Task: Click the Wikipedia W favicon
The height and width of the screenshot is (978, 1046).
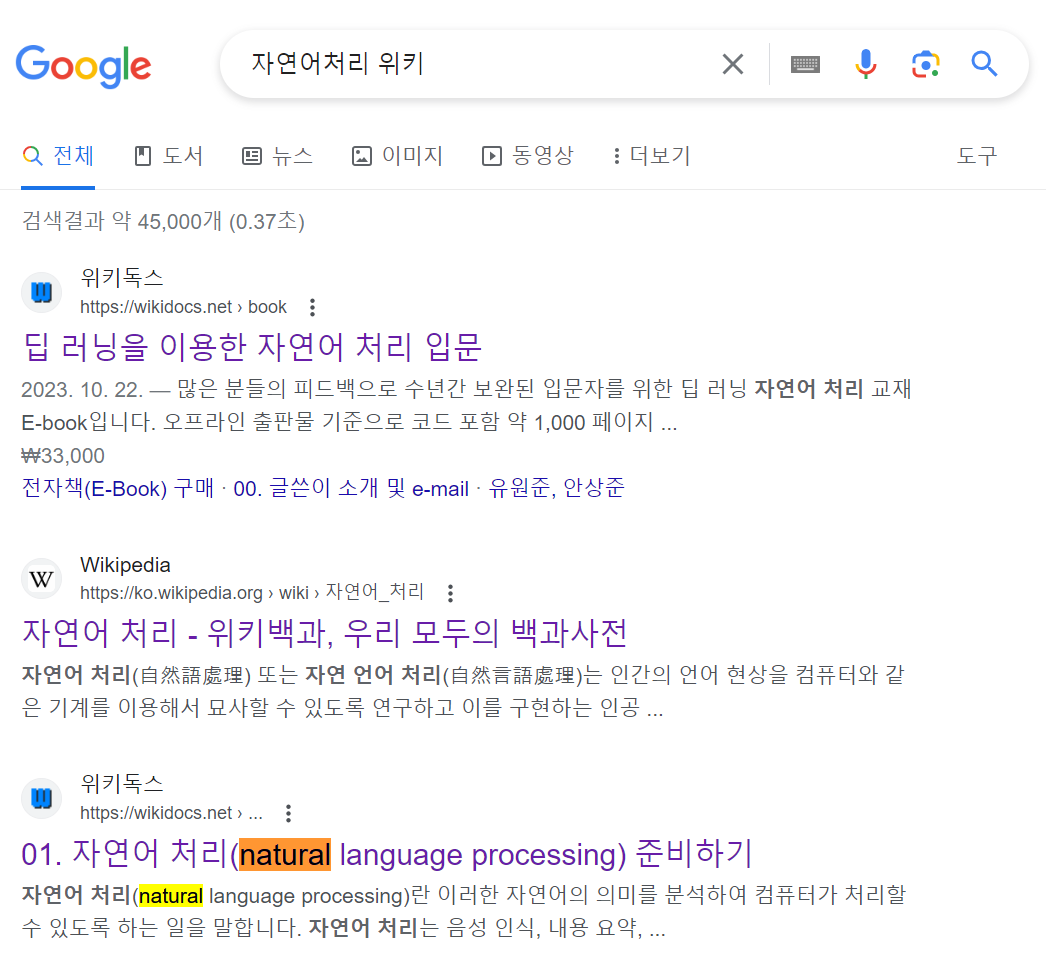Action: (x=41, y=578)
